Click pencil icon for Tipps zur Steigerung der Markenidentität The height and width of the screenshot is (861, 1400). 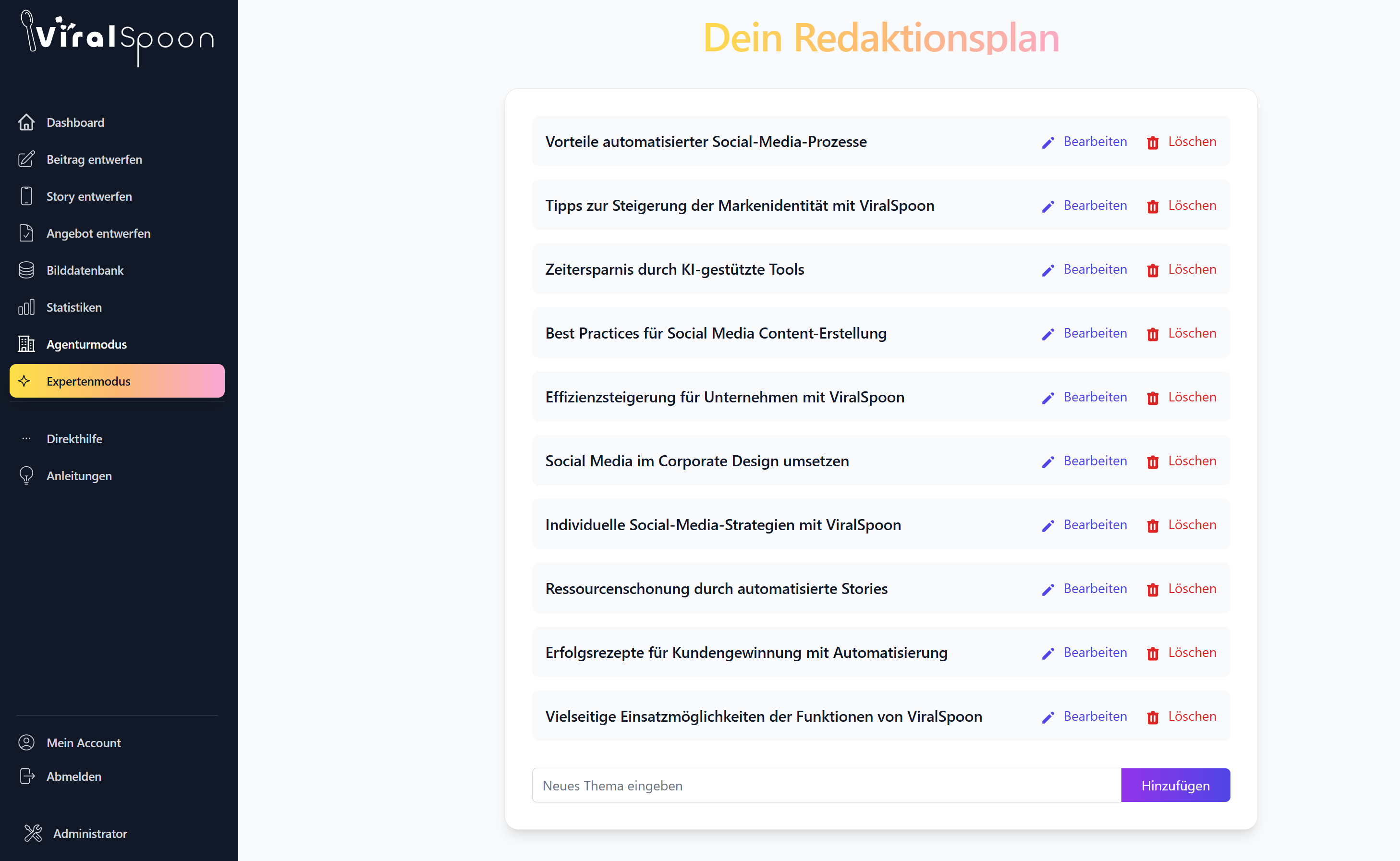1048,206
